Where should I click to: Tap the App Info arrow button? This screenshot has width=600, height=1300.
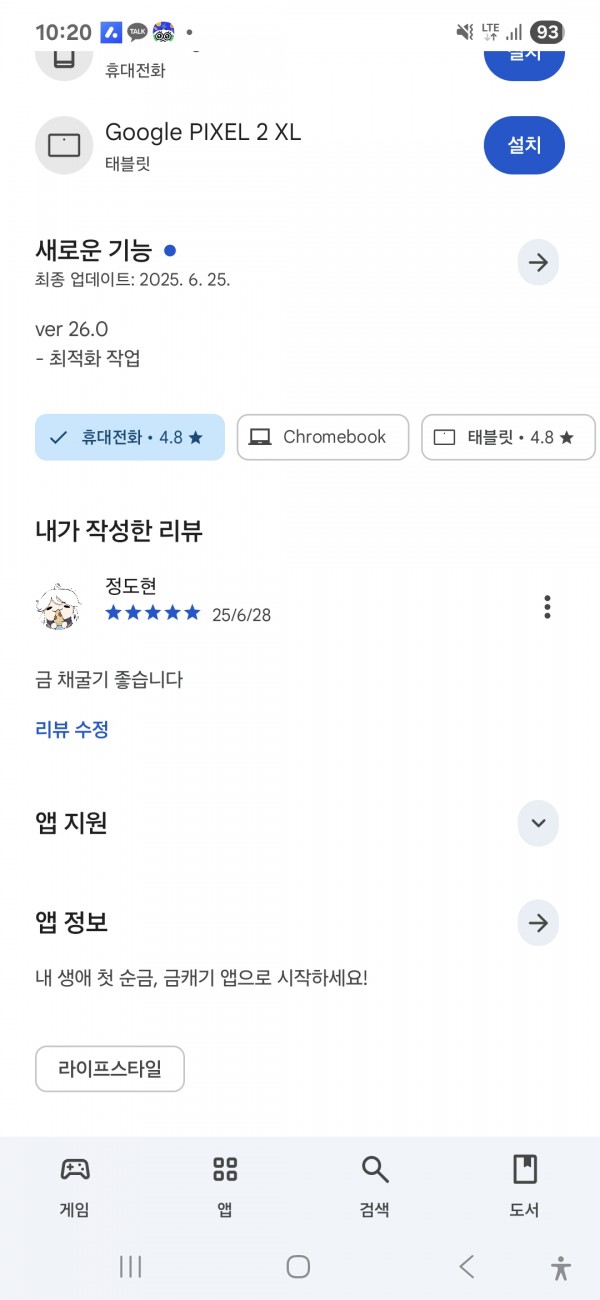(538, 923)
